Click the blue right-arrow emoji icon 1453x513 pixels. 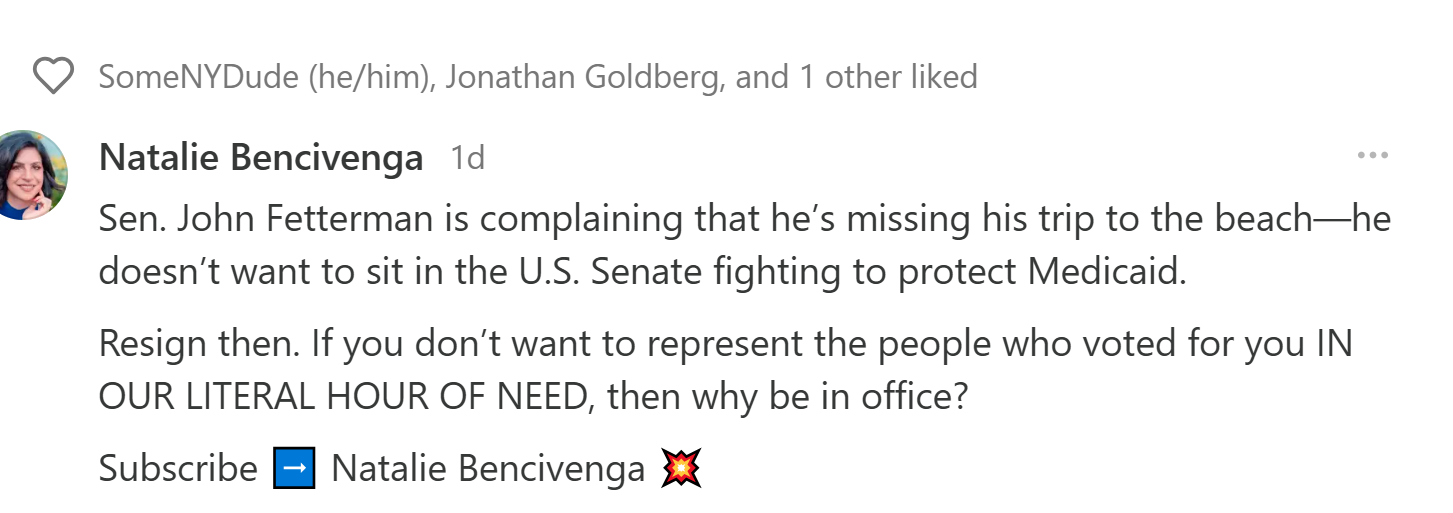tap(294, 468)
